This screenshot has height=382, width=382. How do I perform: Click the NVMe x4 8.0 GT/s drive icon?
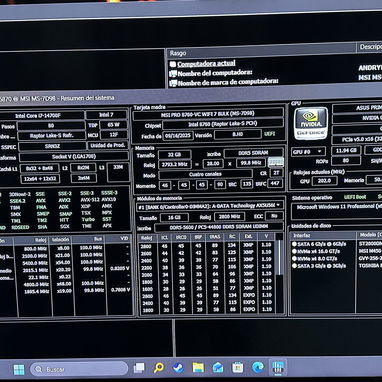pos(294,259)
